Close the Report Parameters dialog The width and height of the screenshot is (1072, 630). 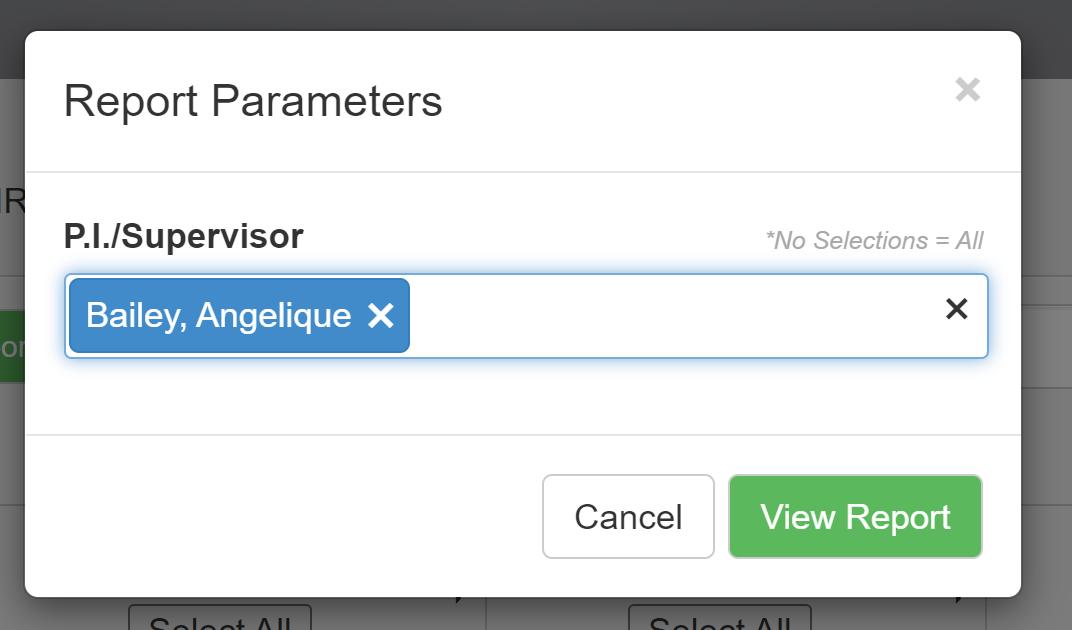pos(967,90)
